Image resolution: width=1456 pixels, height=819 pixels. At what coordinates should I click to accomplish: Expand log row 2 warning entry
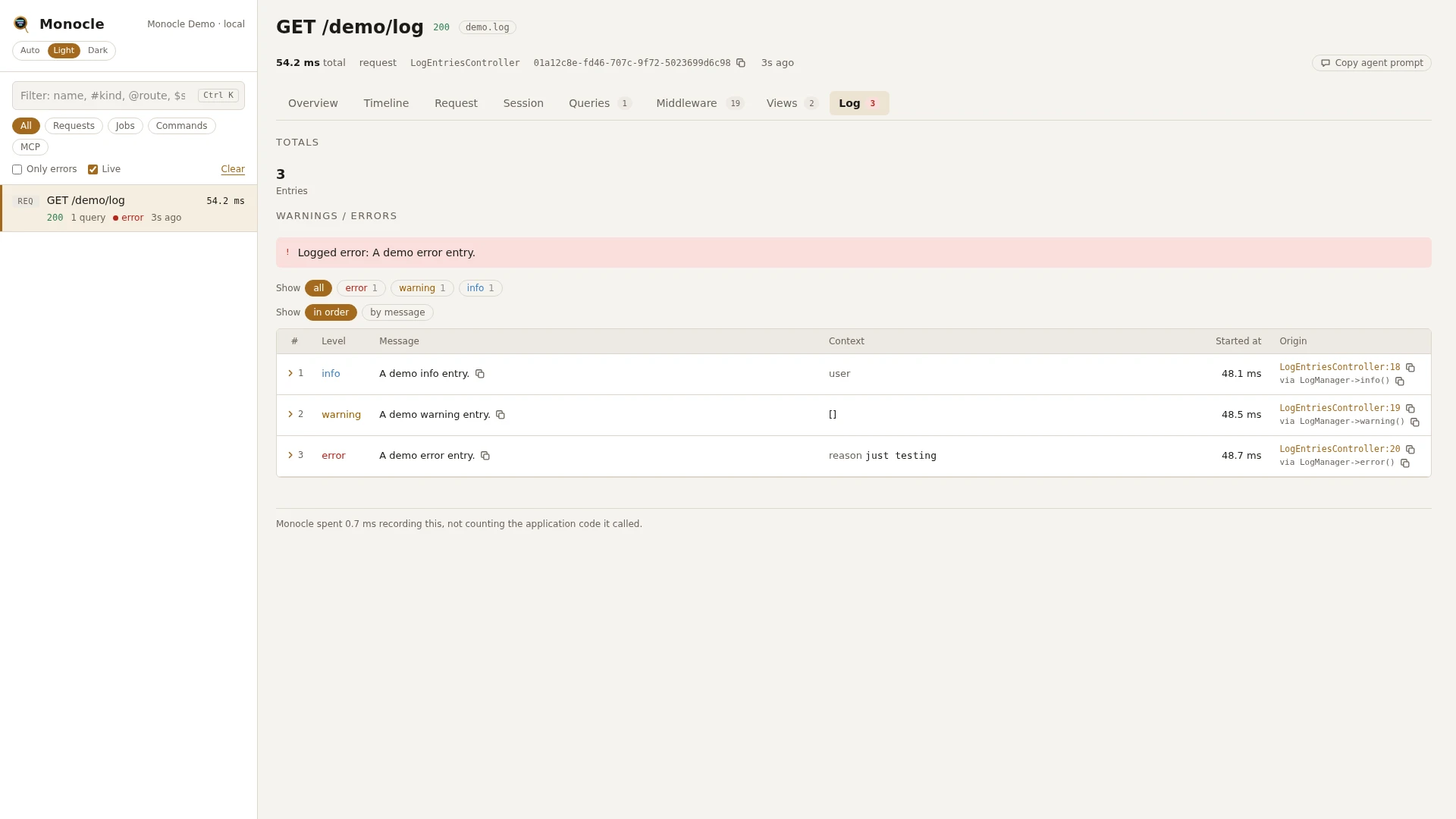pos(290,414)
